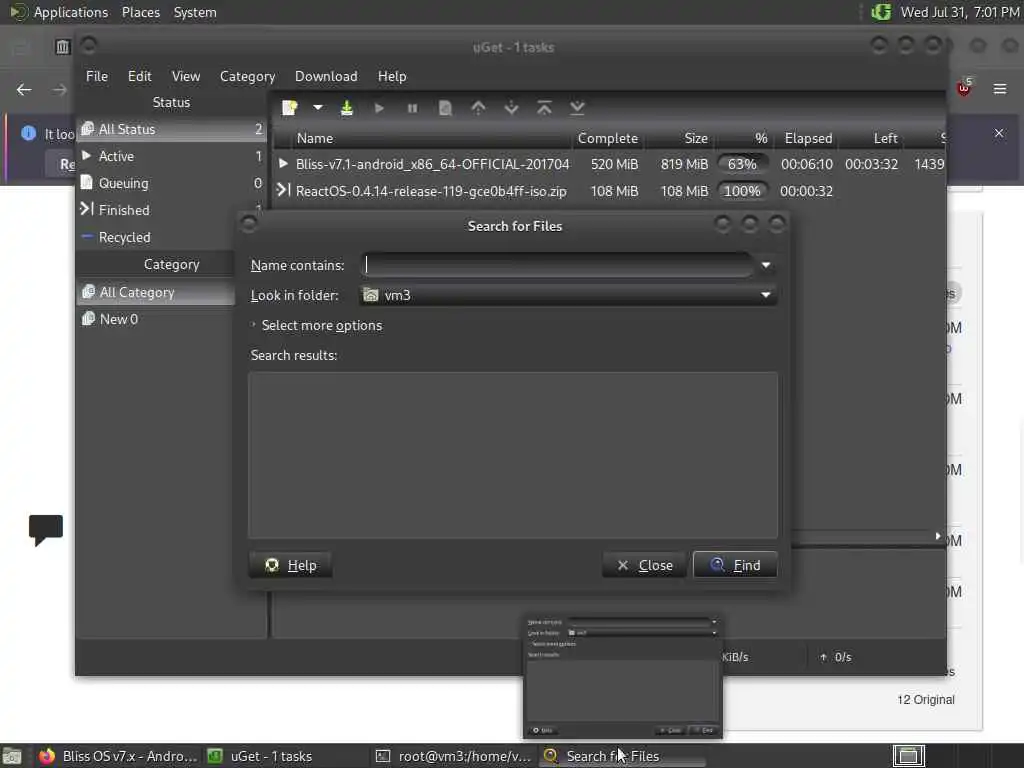Open the Applications menu in top panel
The height and width of the screenshot is (768, 1024).
[59, 12]
